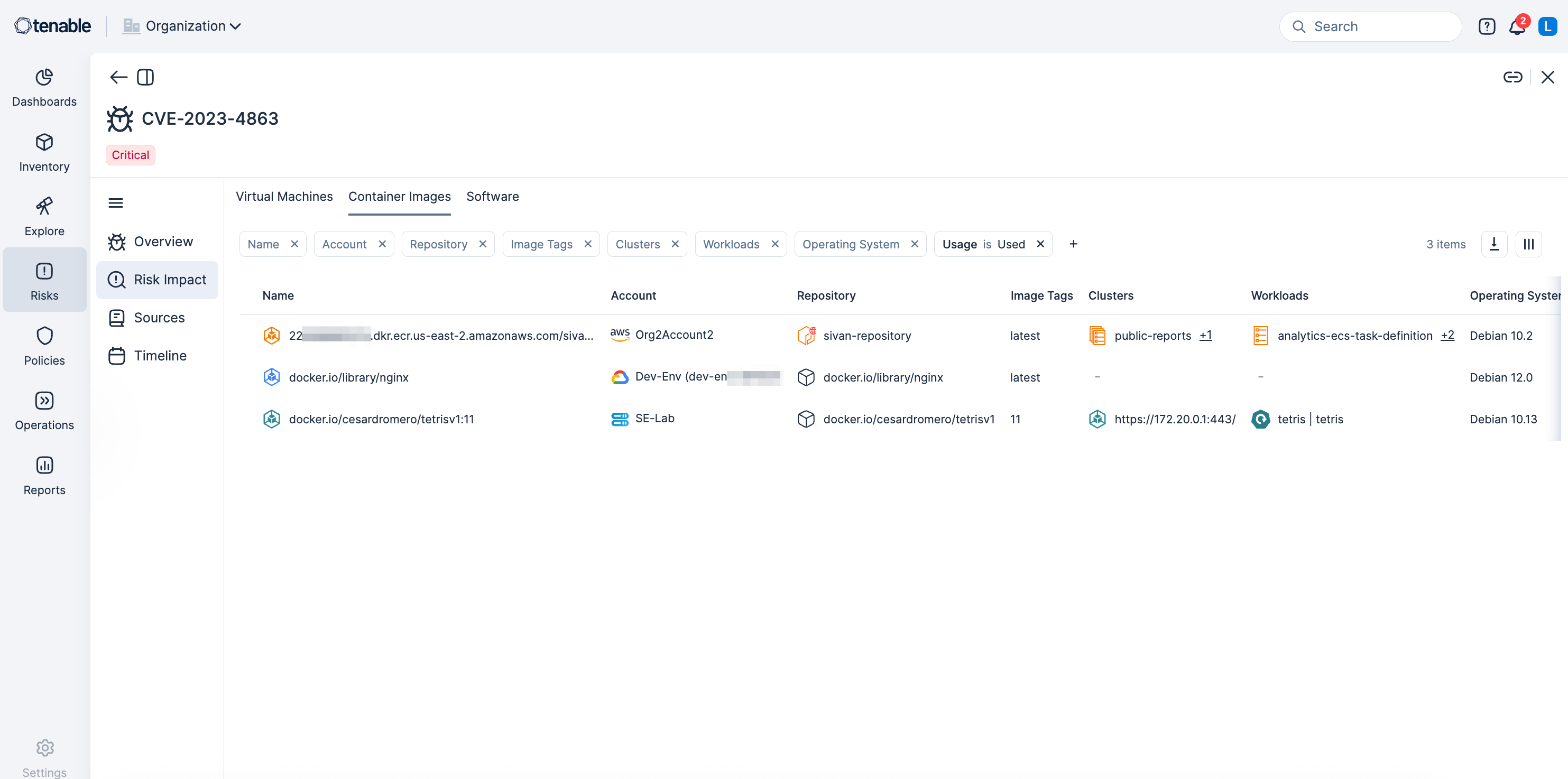This screenshot has width=1568, height=779.
Task: Click the back arrow icon
Action: 118,77
